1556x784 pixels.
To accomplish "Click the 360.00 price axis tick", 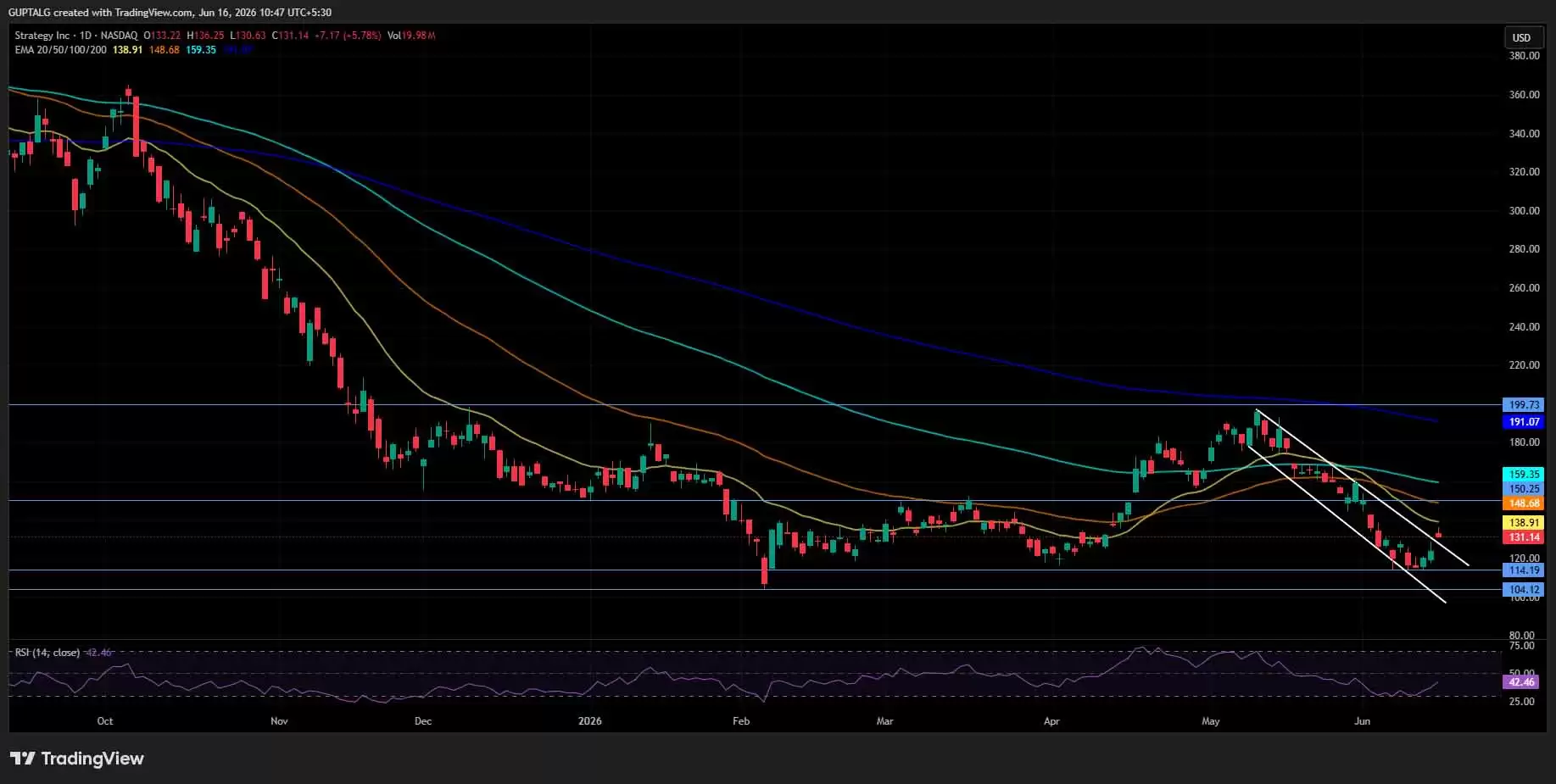I will pyautogui.click(x=1524, y=95).
